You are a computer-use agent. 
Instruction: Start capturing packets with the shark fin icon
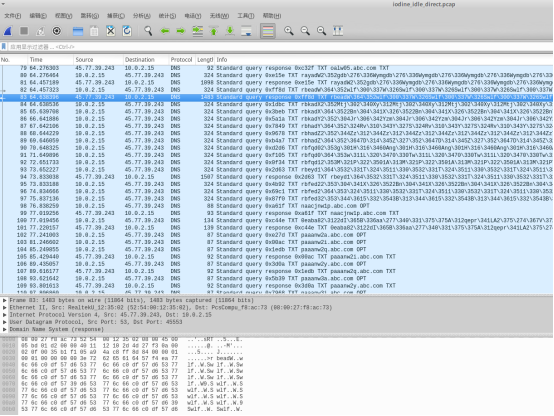(8, 31)
